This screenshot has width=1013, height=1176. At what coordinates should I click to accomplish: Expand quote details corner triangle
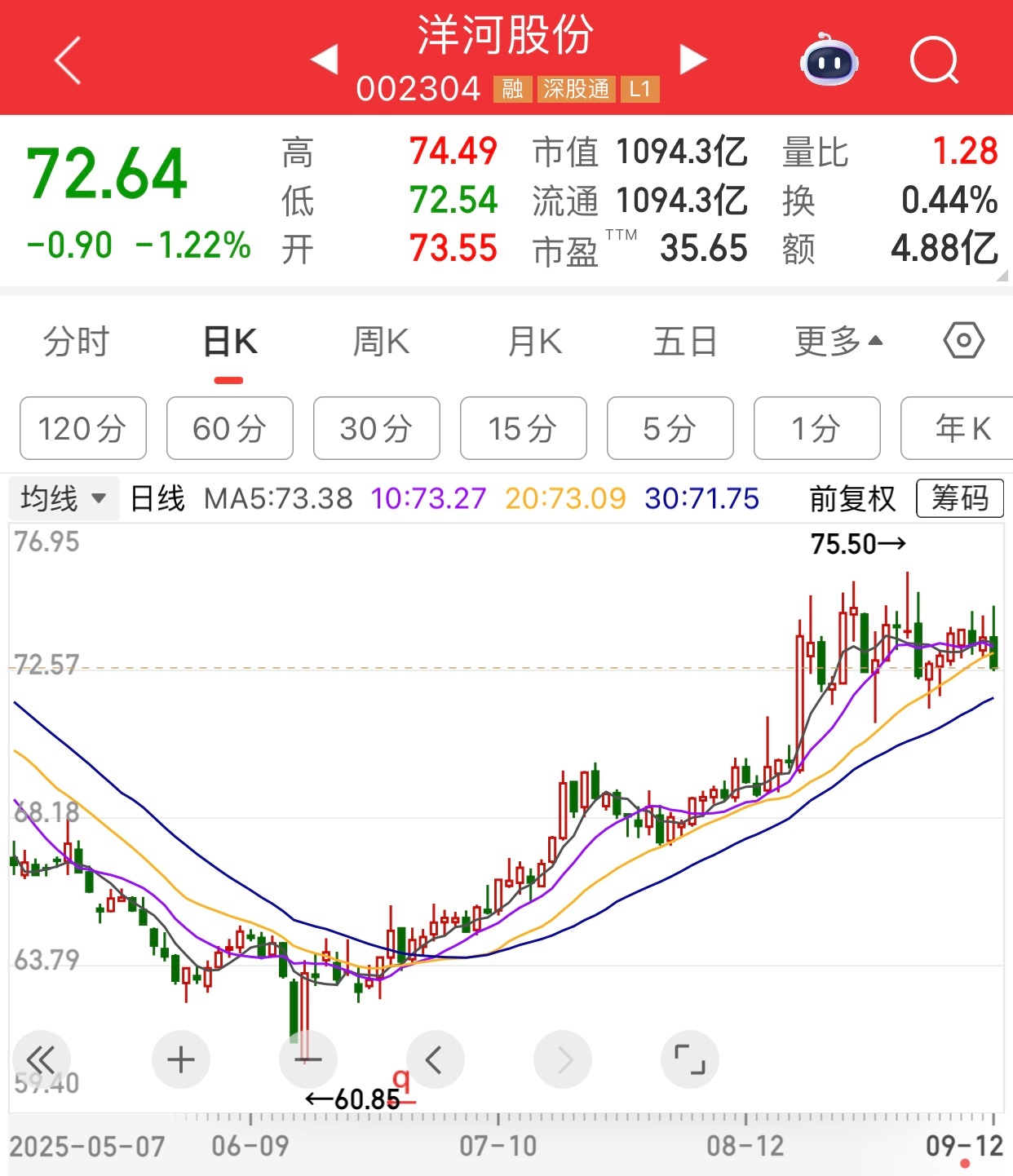click(1002, 276)
